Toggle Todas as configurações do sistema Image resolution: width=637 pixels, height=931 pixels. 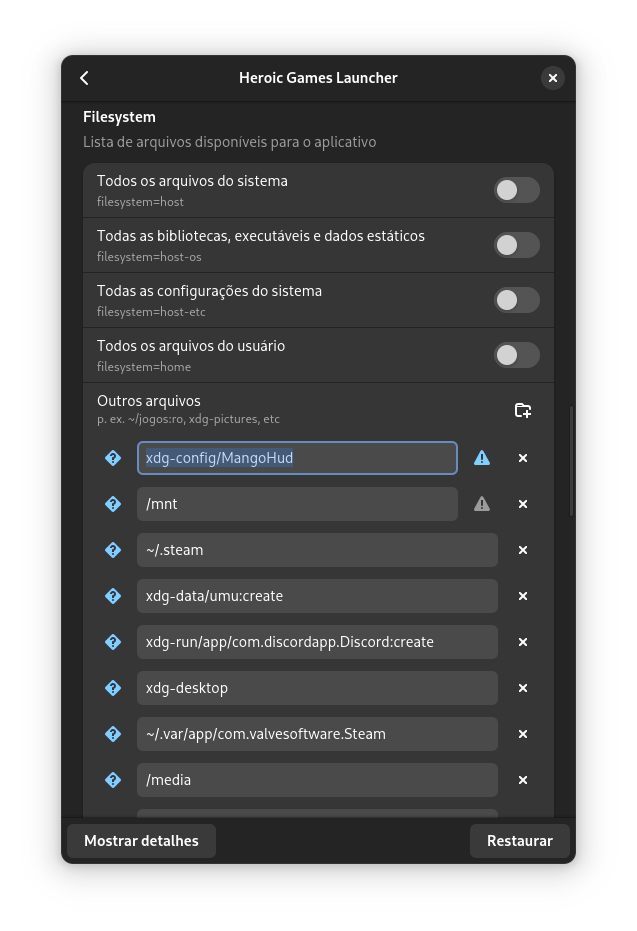coord(516,300)
